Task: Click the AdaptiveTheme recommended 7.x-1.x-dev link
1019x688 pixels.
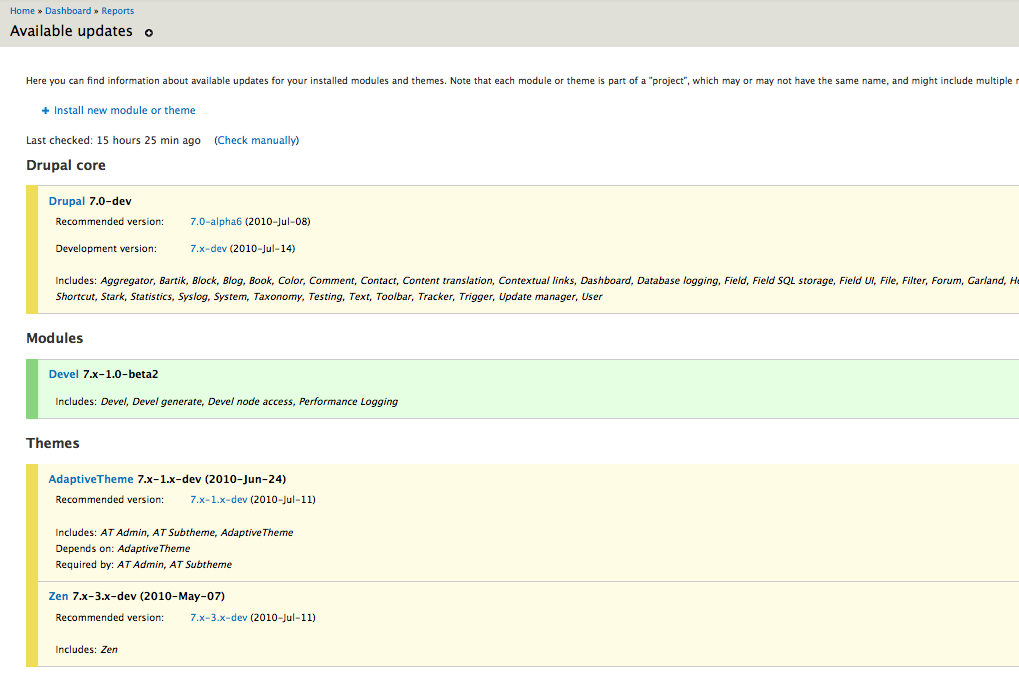Action: pos(218,500)
